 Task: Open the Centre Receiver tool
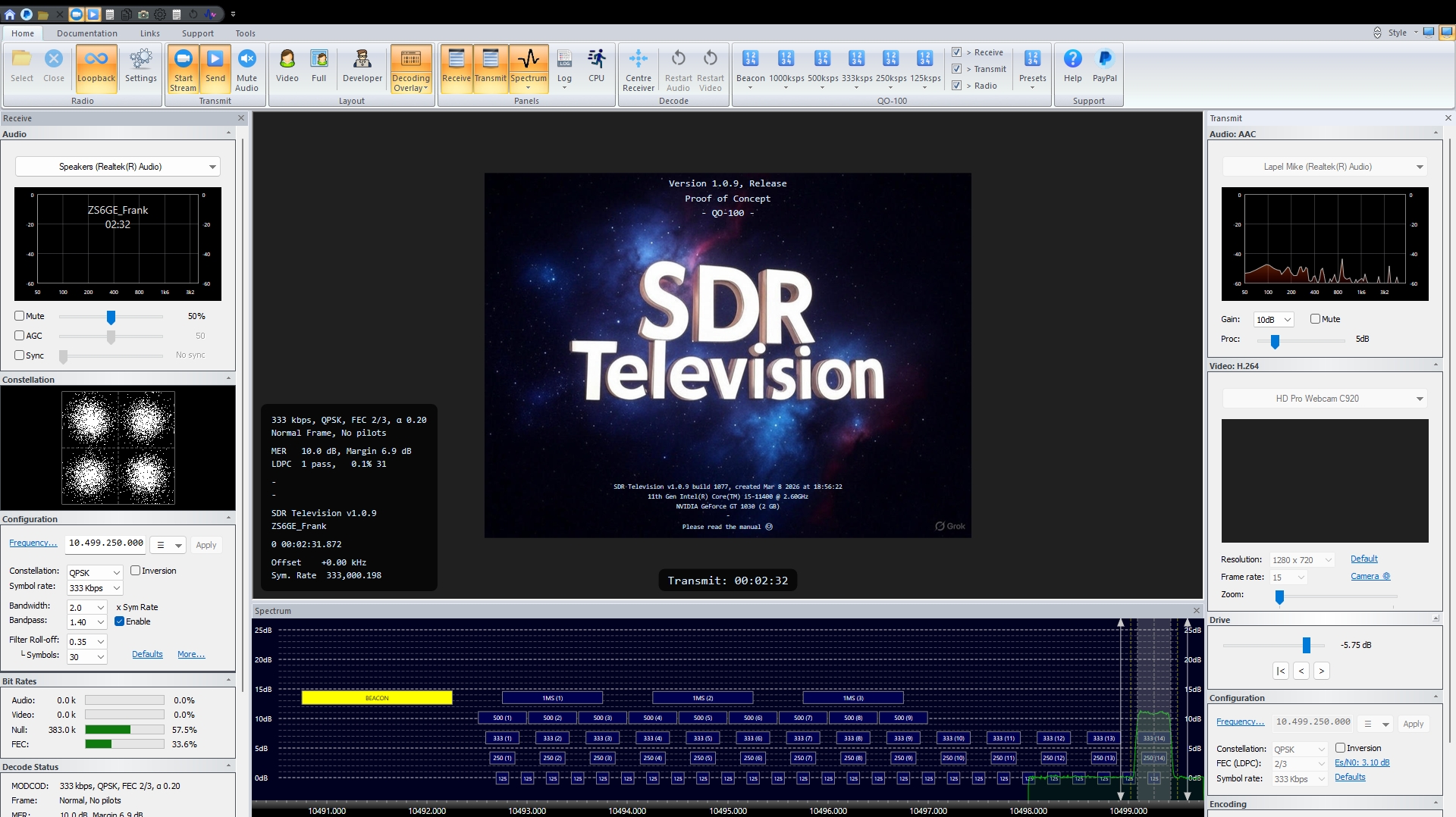point(639,68)
